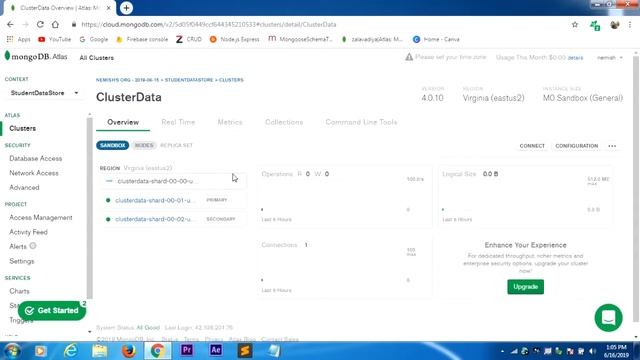This screenshot has height=360, width=640.
Task: Select Chrome in the taskbar
Action: click(158, 351)
